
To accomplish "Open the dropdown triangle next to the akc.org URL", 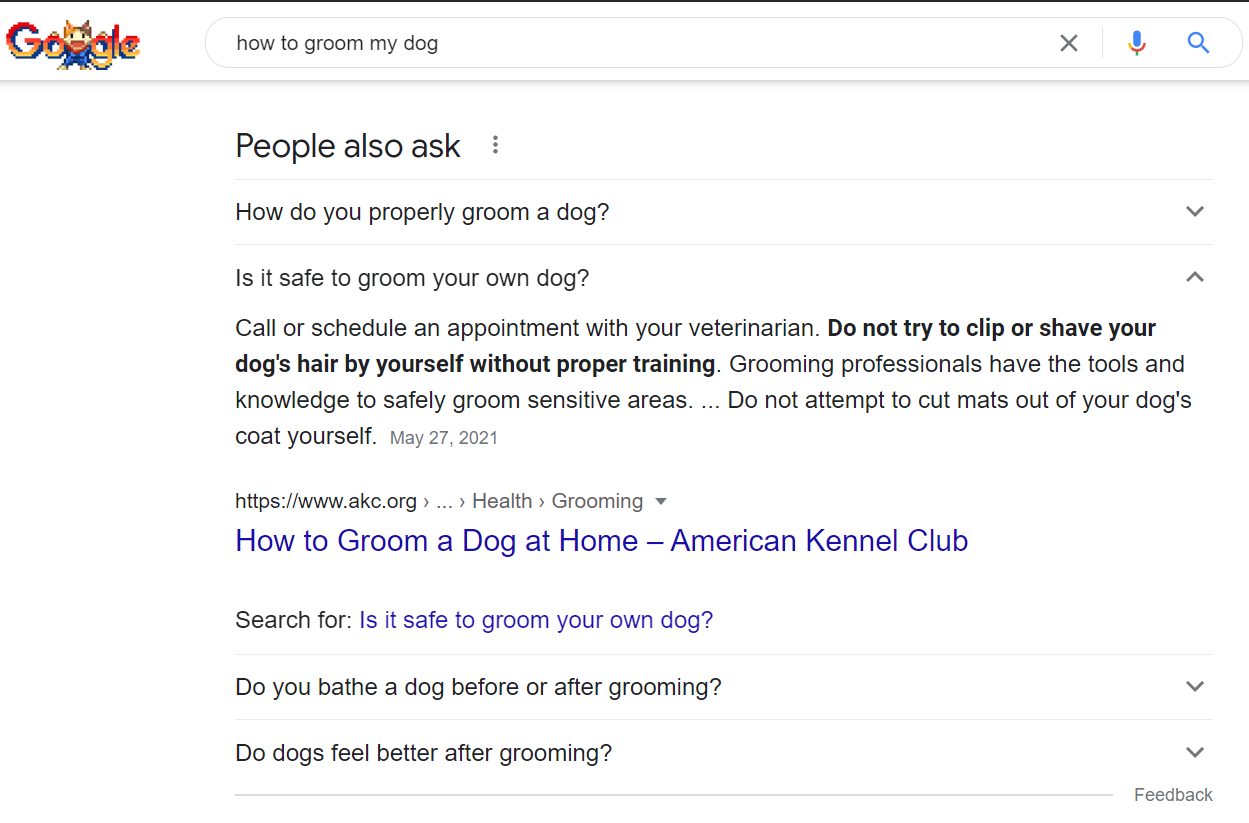I will [x=660, y=502].
